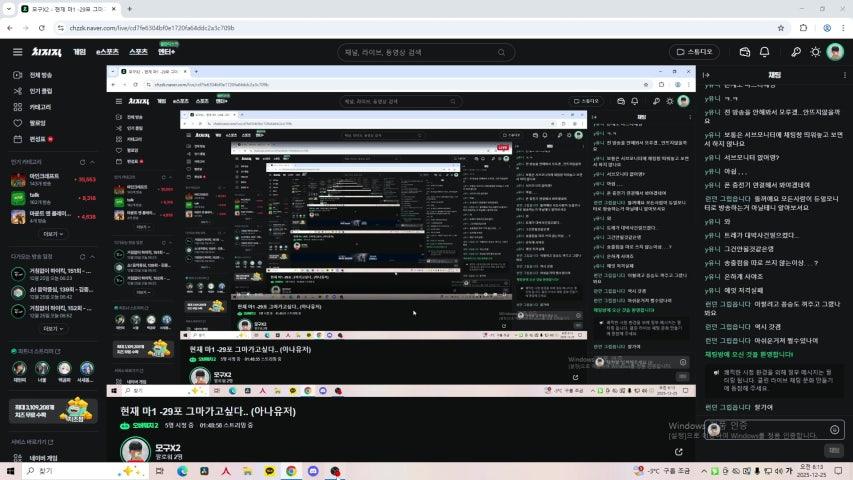The height and width of the screenshot is (480, 853).
Task: Open the e스포츠 menu tab
Action: coord(107,52)
